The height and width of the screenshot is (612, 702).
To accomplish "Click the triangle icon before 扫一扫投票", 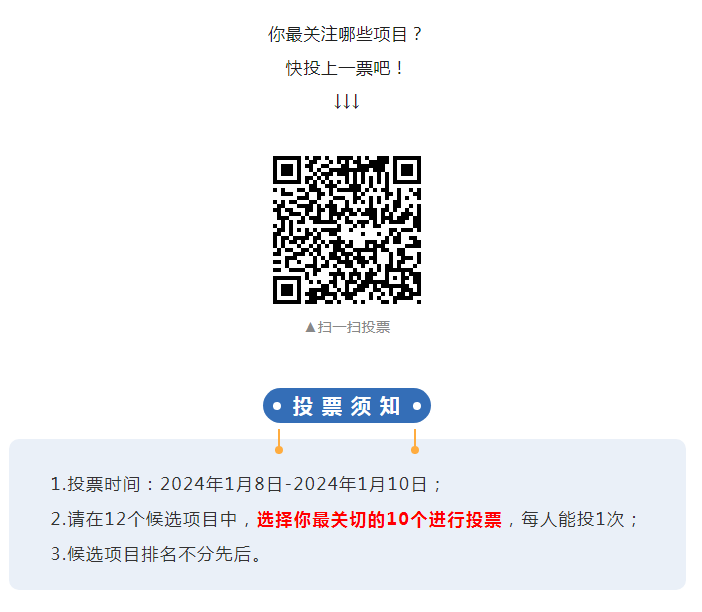I will pyautogui.click(x=310, y=327).
